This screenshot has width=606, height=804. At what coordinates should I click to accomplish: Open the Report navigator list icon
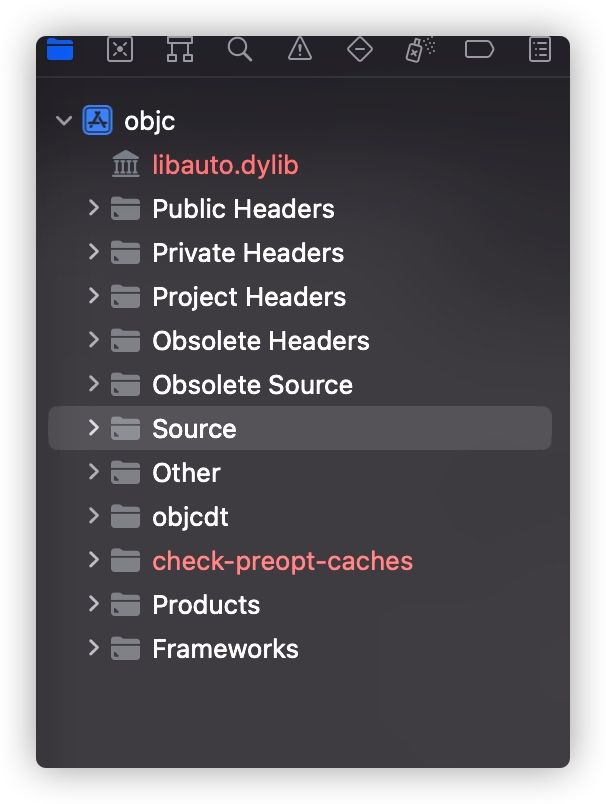click(540, 49)
